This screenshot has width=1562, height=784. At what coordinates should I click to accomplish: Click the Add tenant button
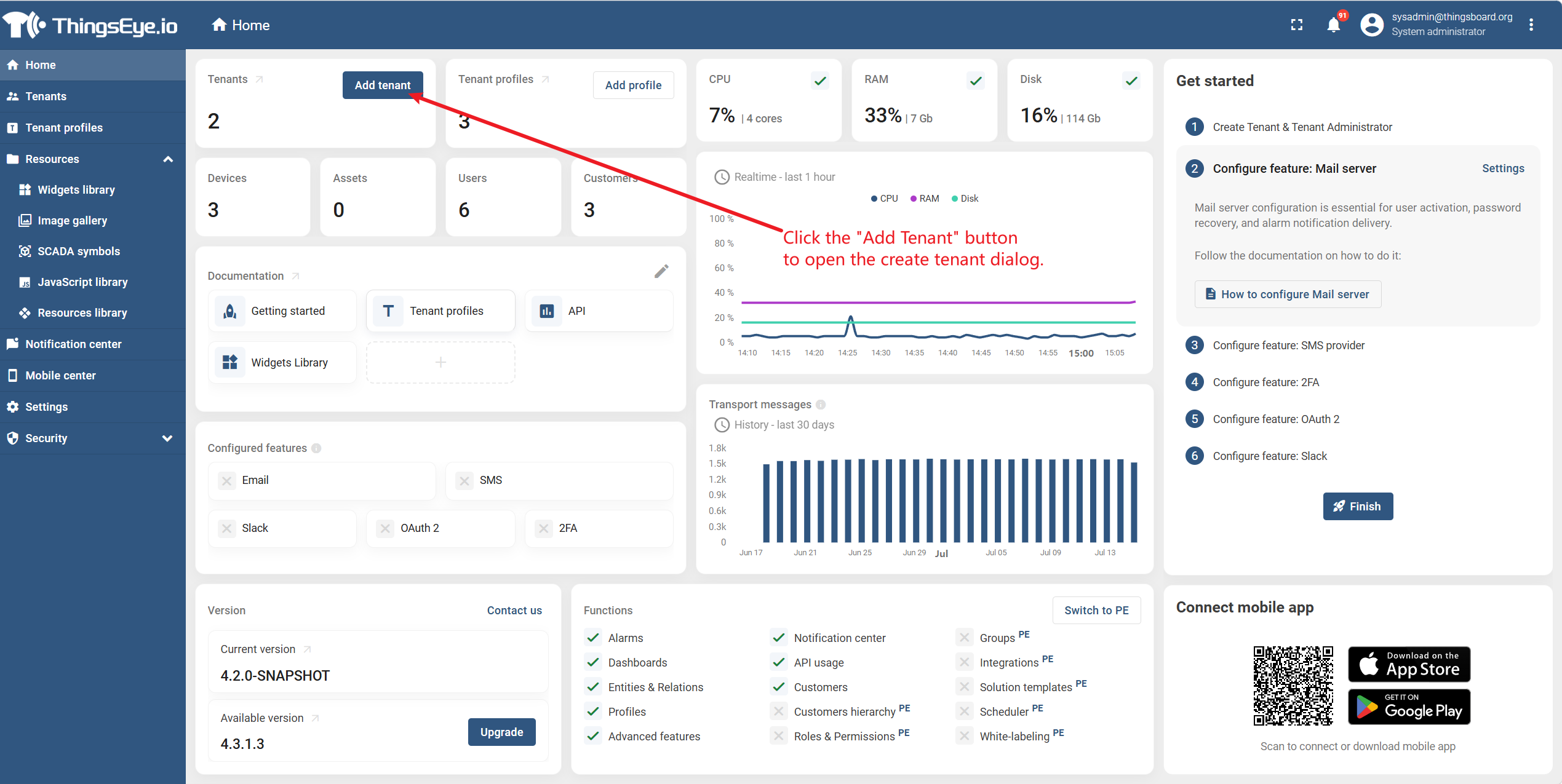(383, 85)
